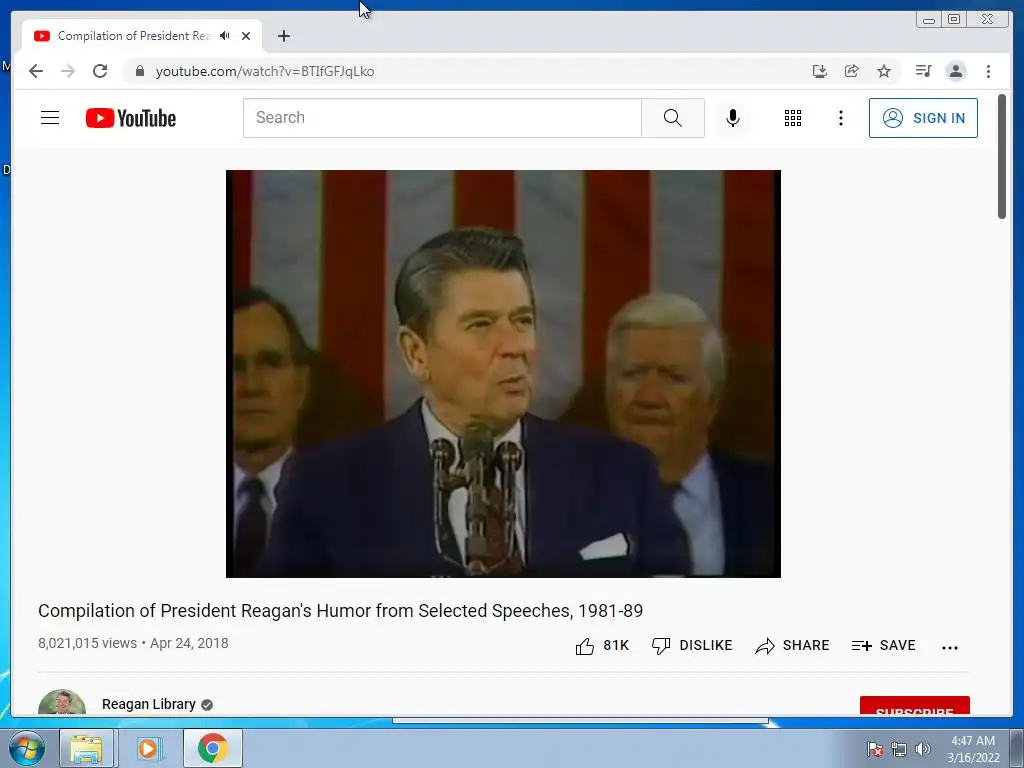The height and width of the screenshot is (768, 1024).
Task: View site info via lock icon
Action: (x=140, y=71)
